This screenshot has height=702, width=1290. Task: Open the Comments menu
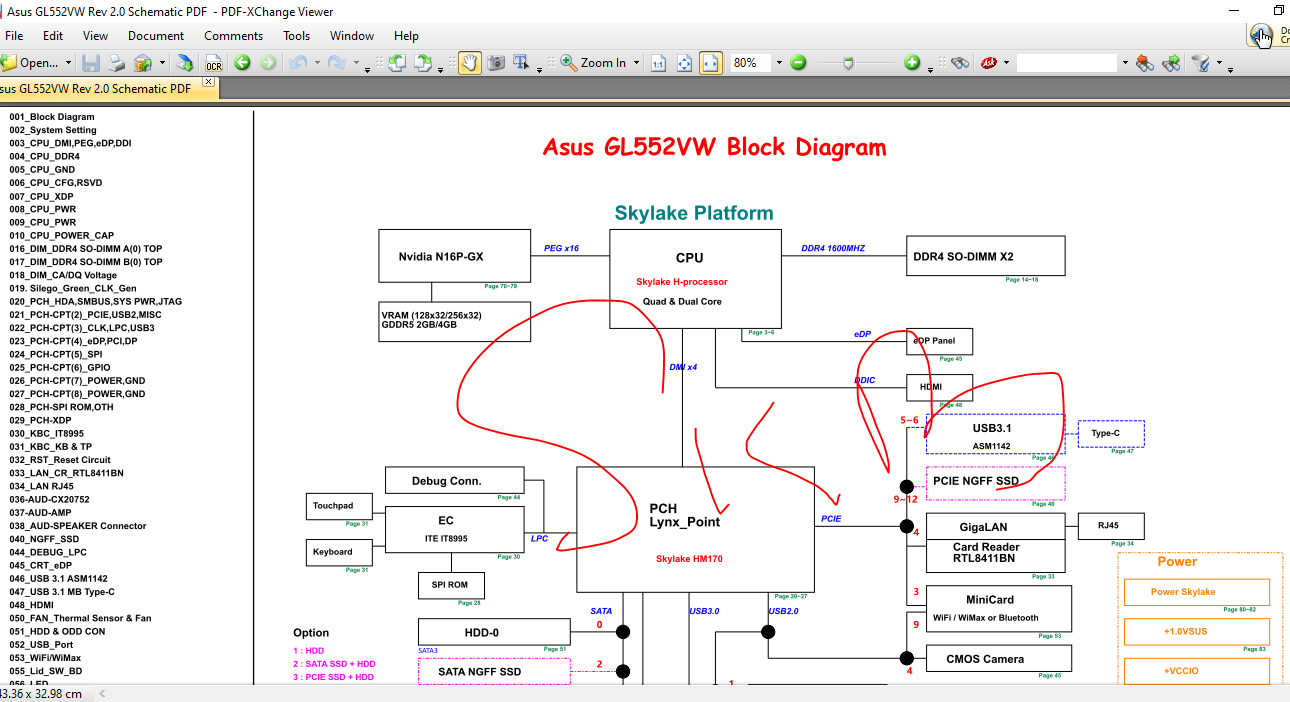(234, 35)
